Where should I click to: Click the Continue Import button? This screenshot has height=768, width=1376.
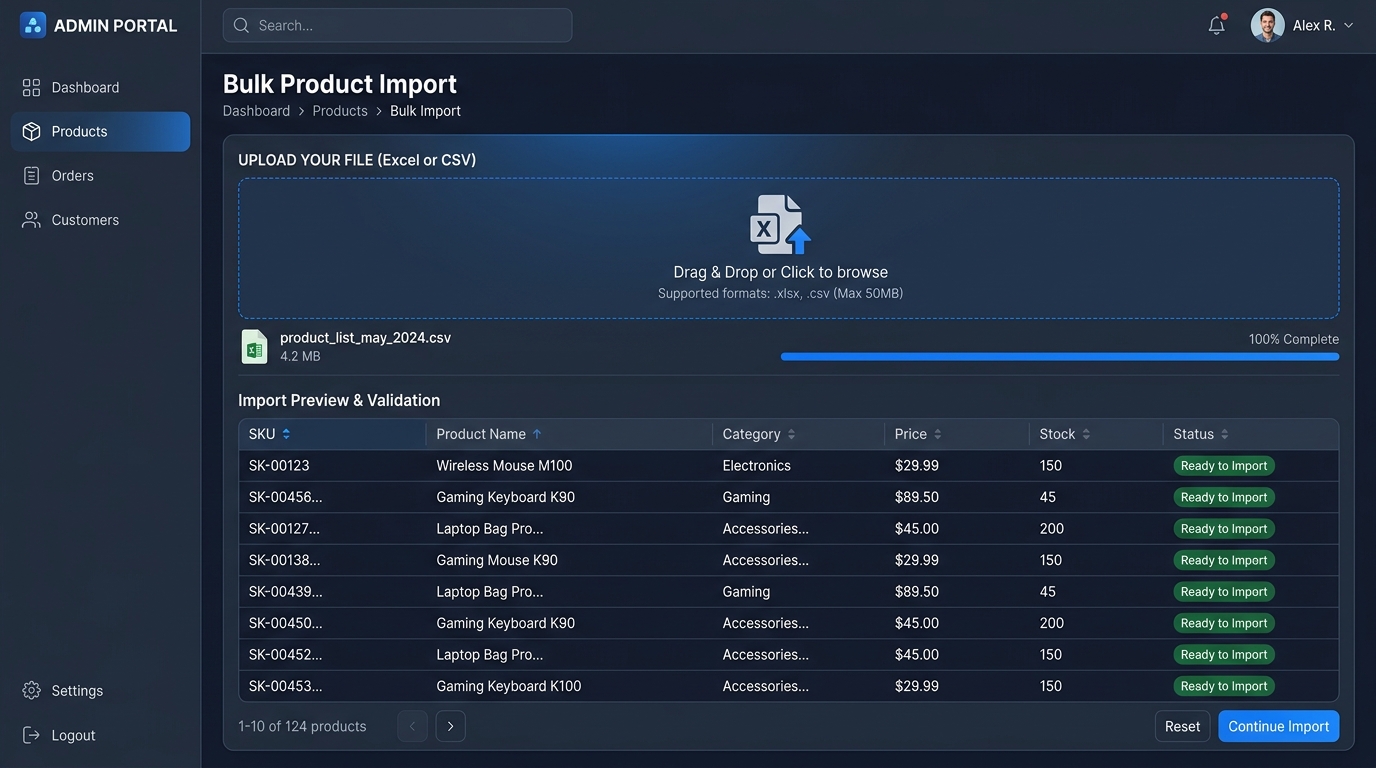(x=1278, y=726)
